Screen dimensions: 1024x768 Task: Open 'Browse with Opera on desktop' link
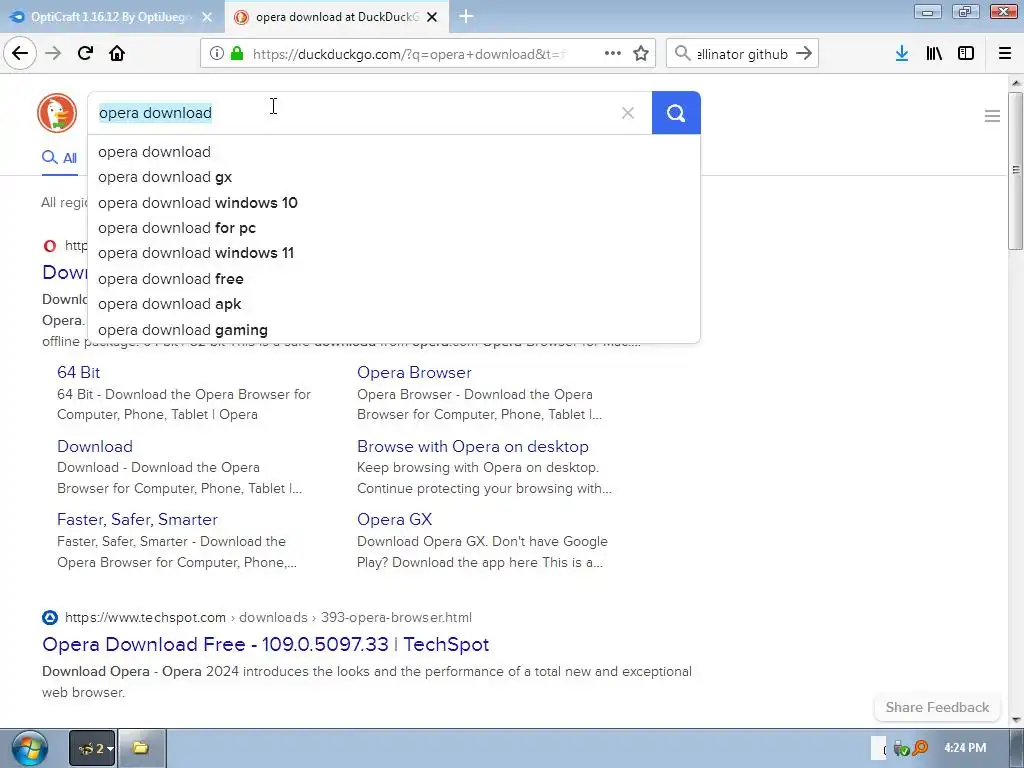coord(473,446)
